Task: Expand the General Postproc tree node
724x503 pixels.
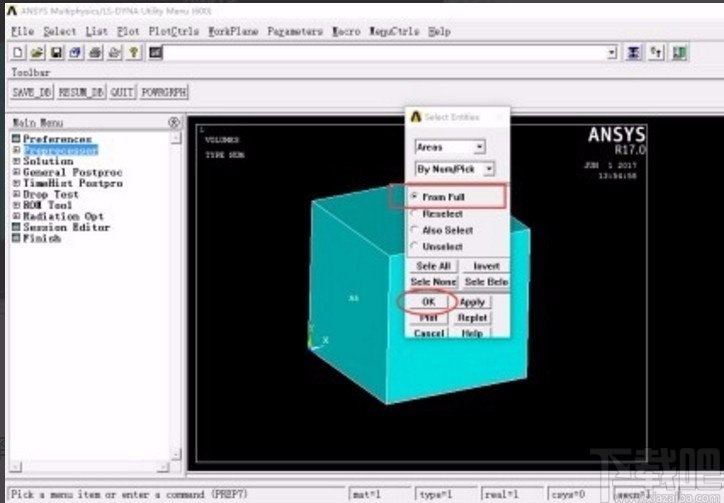Action: (16, 172)
